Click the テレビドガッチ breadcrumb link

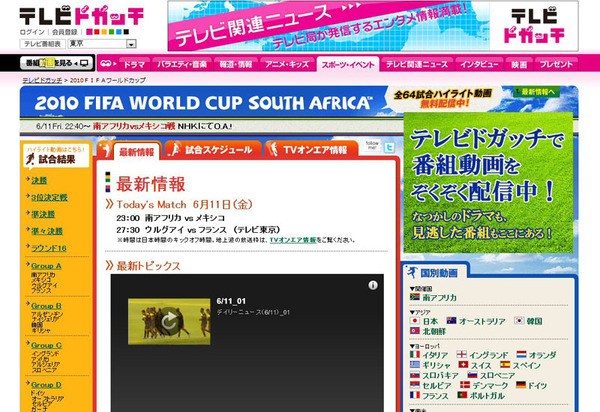[x=42, y=80]
